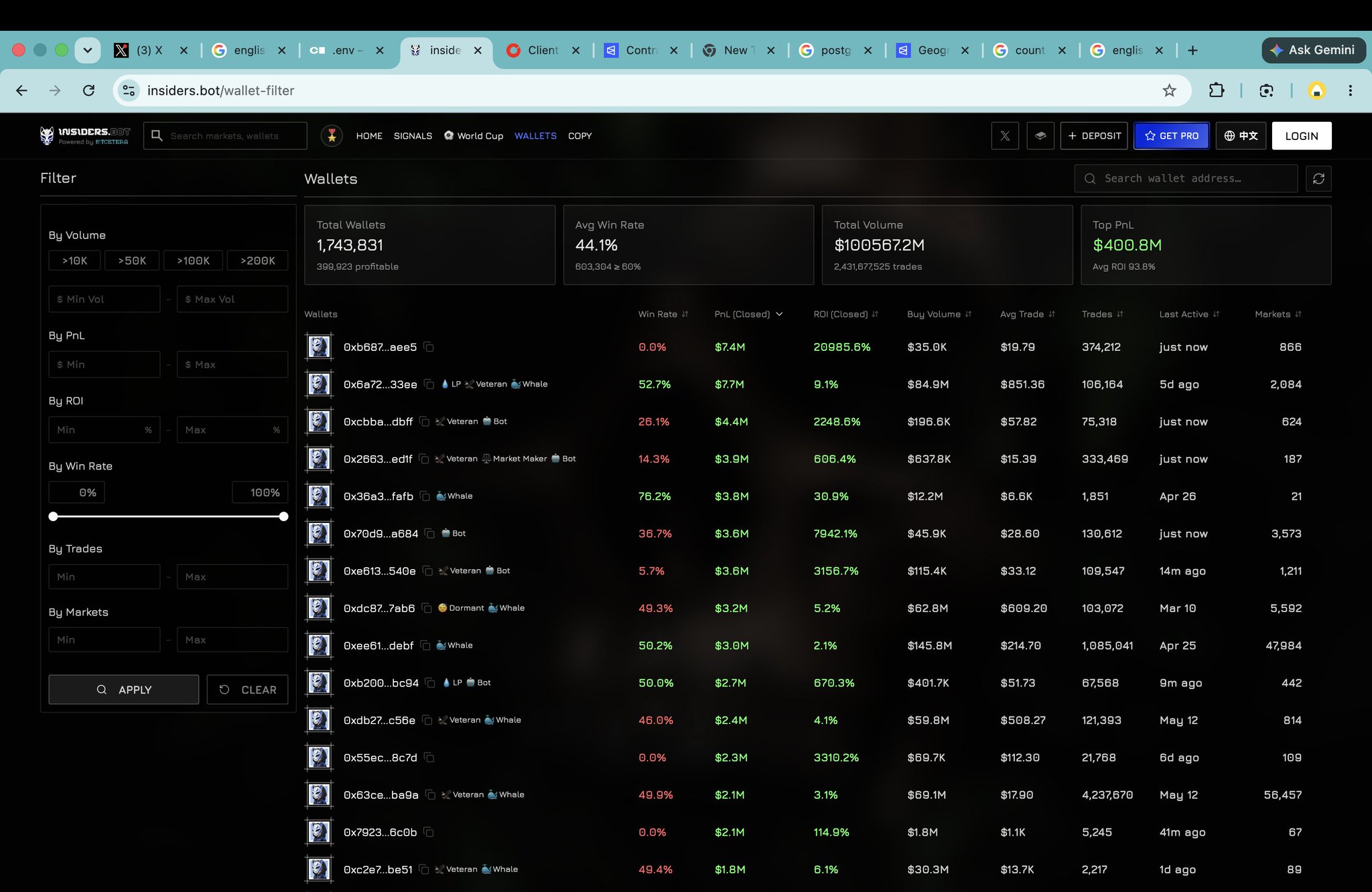Open Ask Gemini button
Image resolution: width=1372 pixels, height=892 pixels.
pyautogui.click(x=1313, y=50)
